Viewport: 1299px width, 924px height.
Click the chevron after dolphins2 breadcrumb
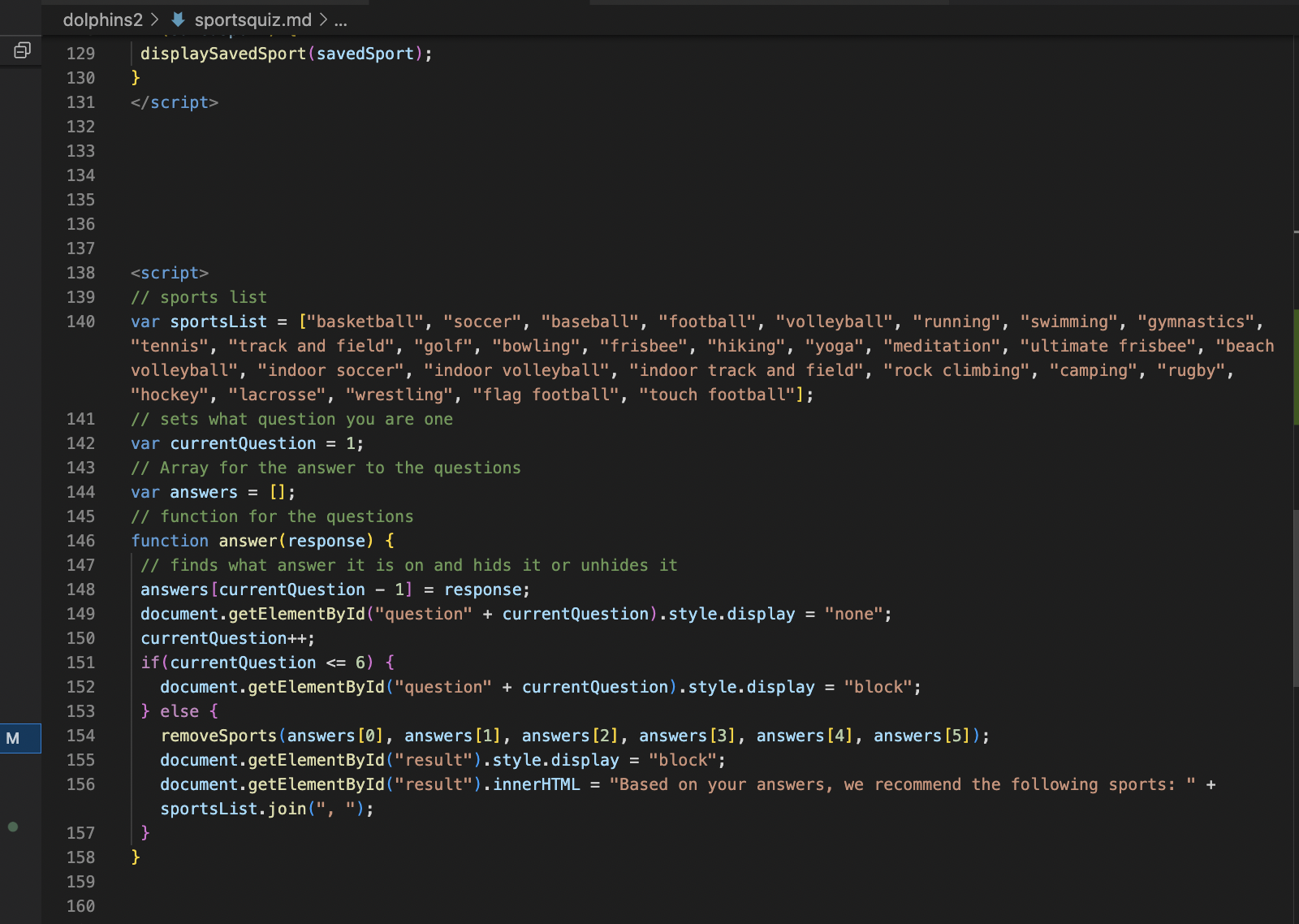pyautogui.click(x=155, y=19)
